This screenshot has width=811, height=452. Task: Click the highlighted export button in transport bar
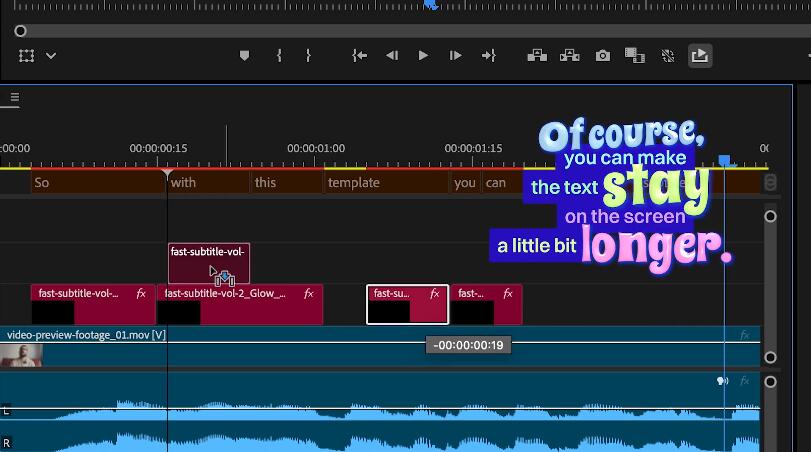click(700, 56)
